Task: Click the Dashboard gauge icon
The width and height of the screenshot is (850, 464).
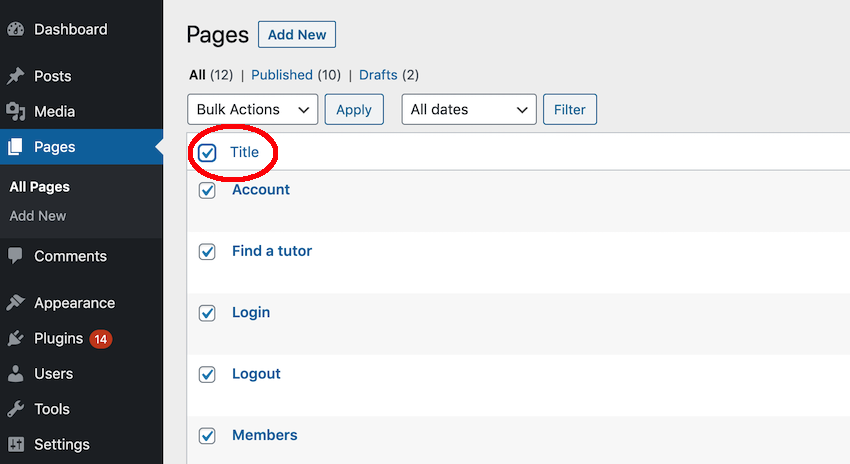Action: pyautogui.click(x=15, y=30)
